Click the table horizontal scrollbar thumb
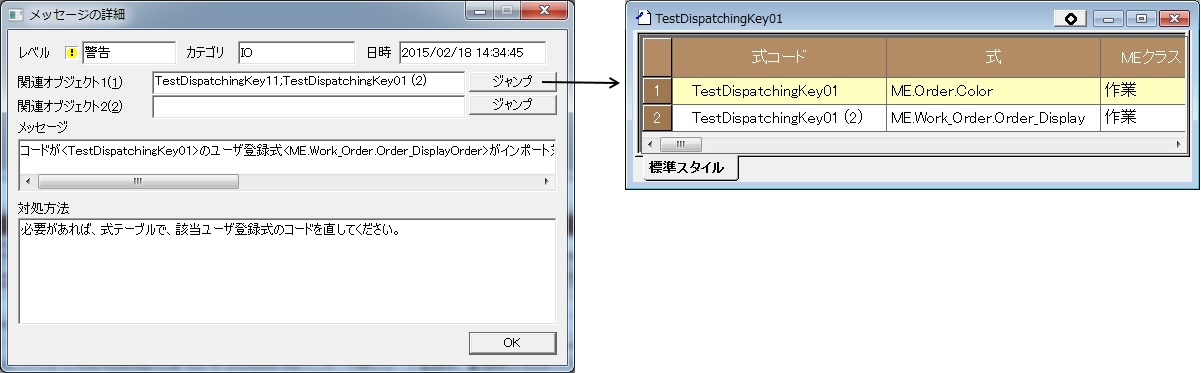Screen dimensions: 1201x373 [680, 144]
